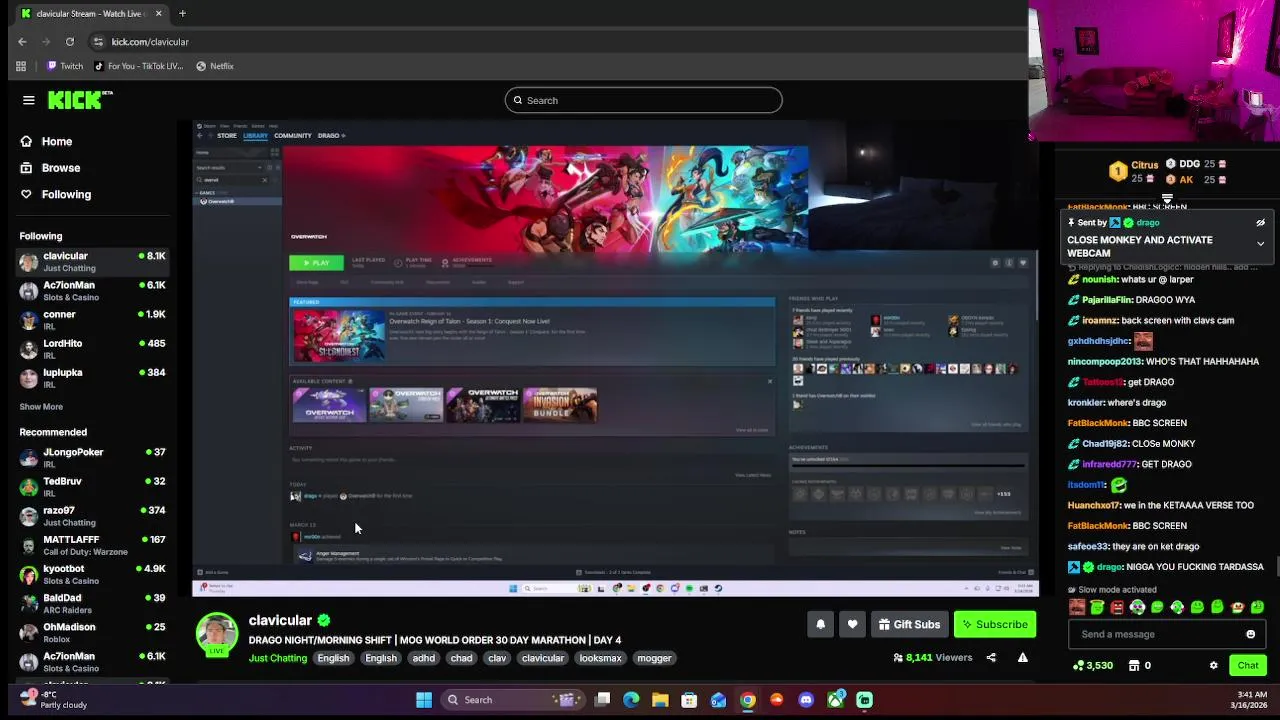Open a new browser tab
The height and width of the screenshot is (720, 1280).
[x=182, y=13]
